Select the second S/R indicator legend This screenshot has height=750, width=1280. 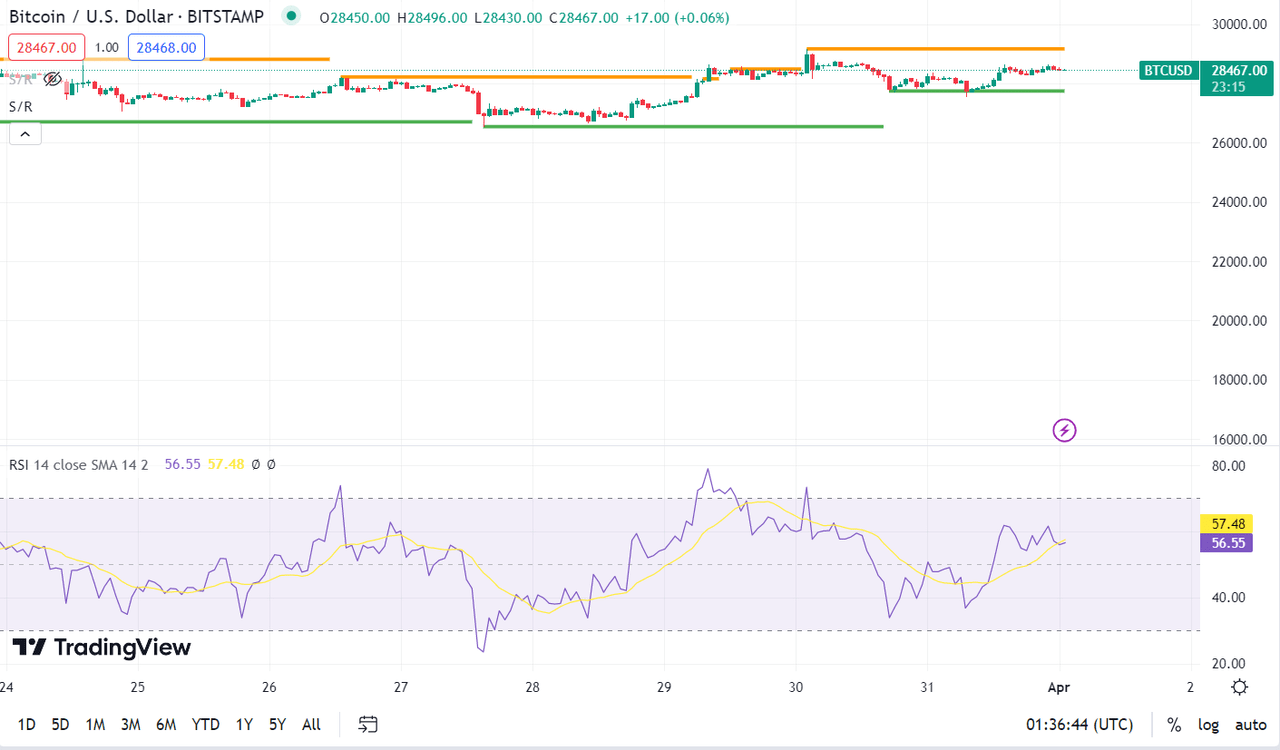point(20,106)
